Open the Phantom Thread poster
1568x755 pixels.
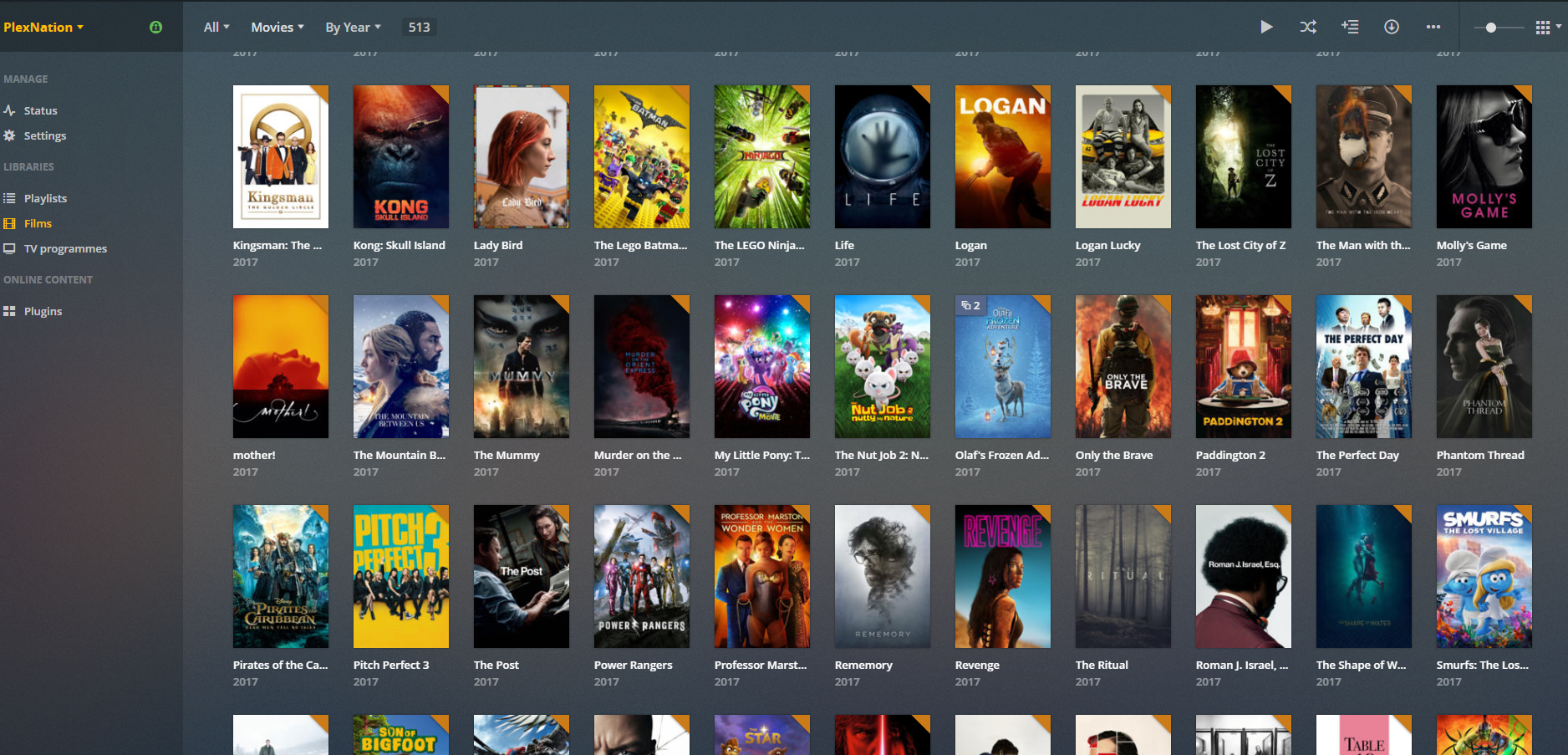[x=1484, y=366]
